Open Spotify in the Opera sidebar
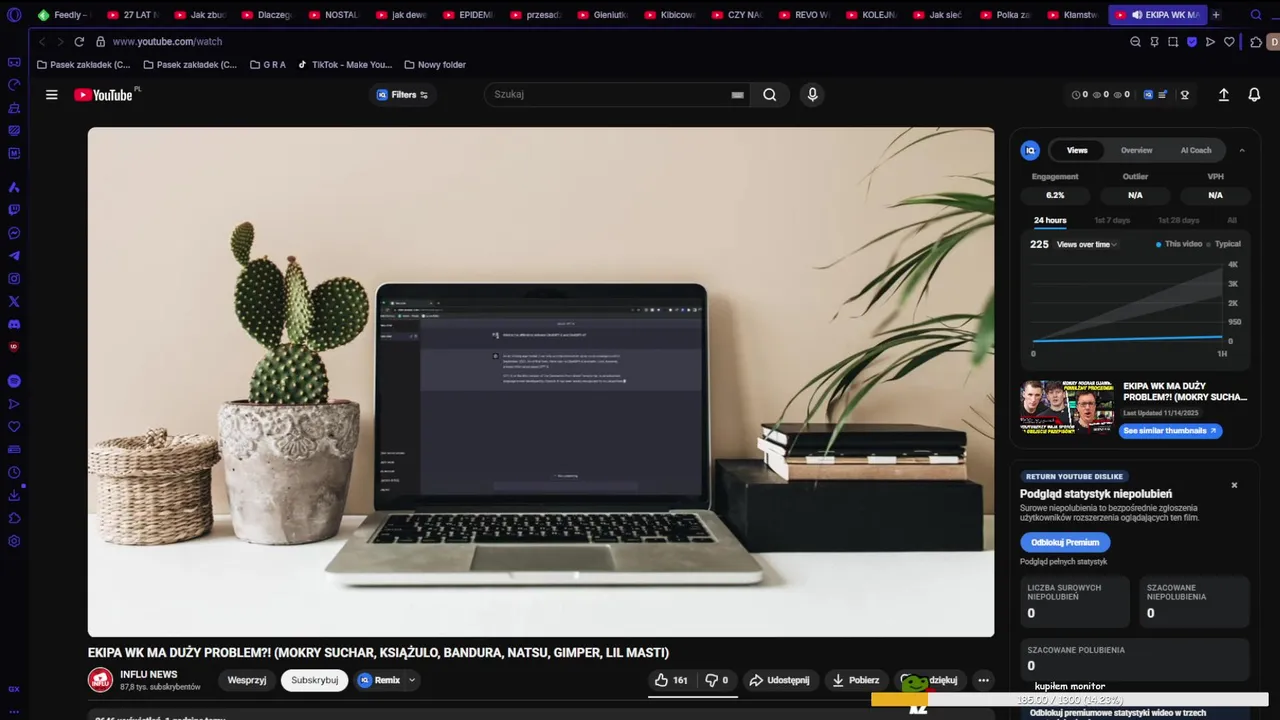 point(14,381)
